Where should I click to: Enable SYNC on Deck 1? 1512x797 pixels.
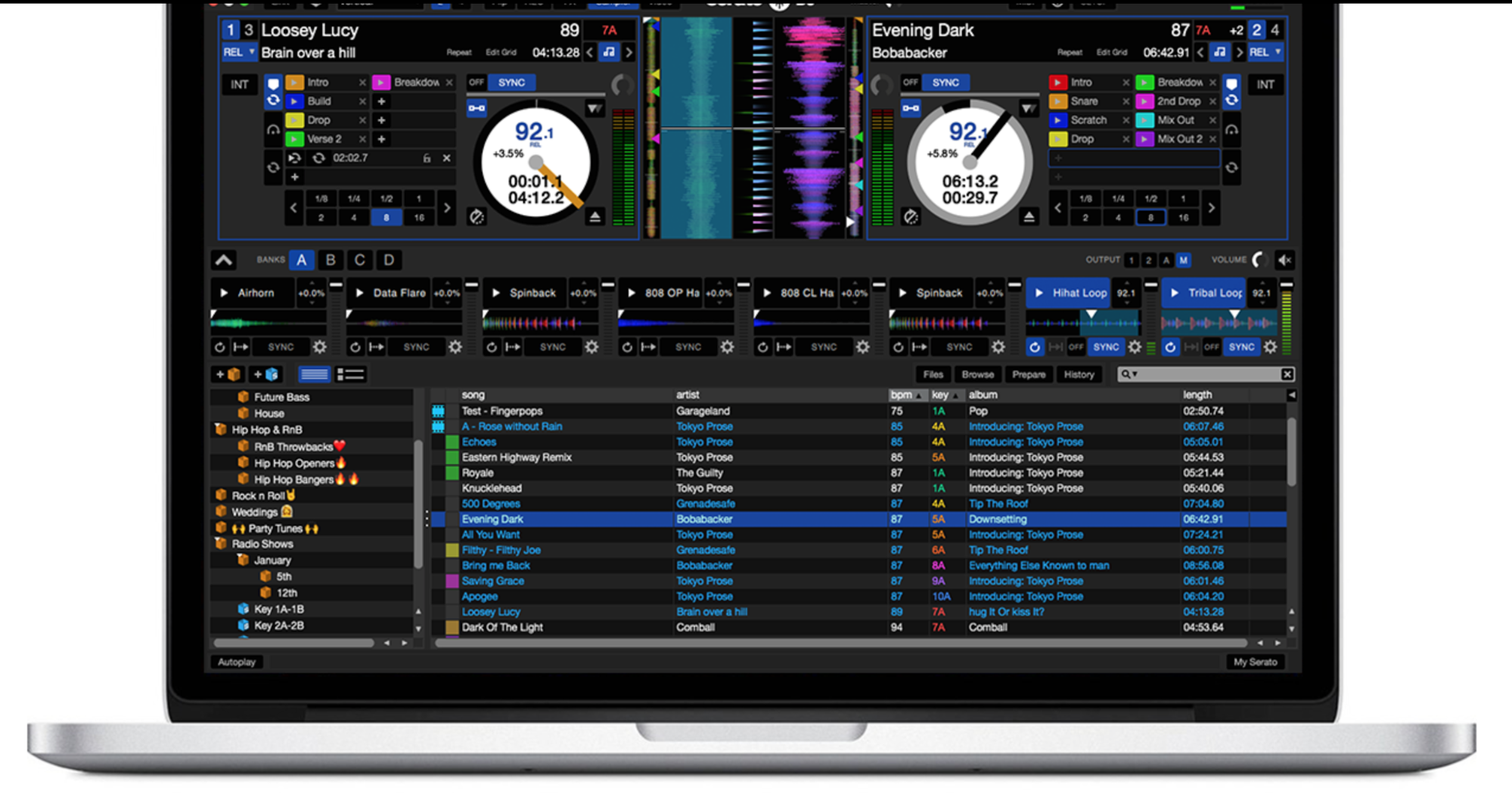click(511, 82)
